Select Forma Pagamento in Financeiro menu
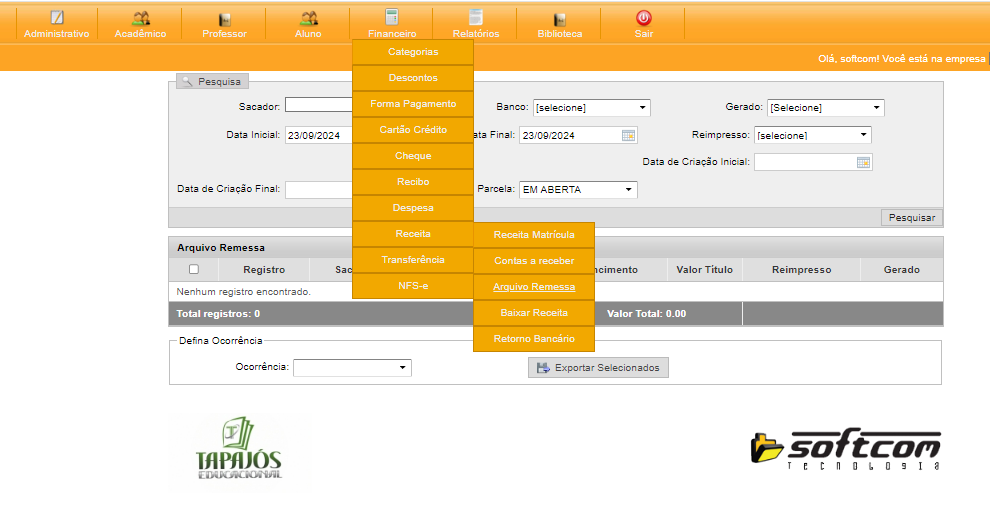This screenshot has height=507, width=990. tap(413, 104)
